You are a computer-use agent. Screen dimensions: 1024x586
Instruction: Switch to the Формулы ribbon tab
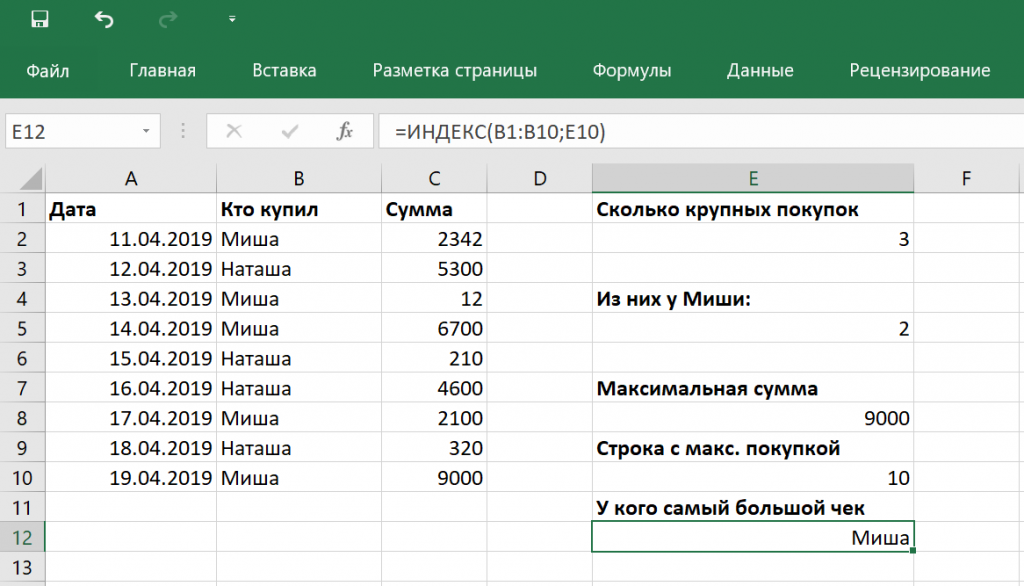click(x=633, y=70)
